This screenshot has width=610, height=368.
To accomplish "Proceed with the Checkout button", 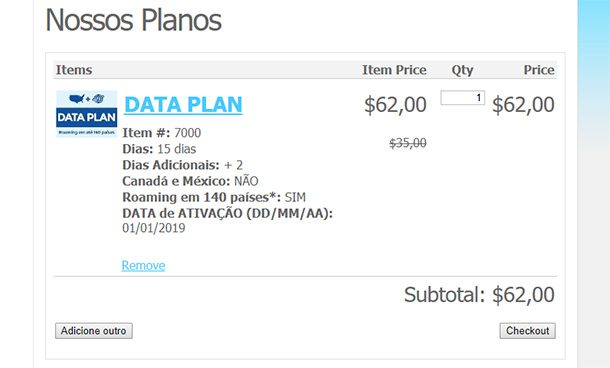I will (x=528, y=331).
